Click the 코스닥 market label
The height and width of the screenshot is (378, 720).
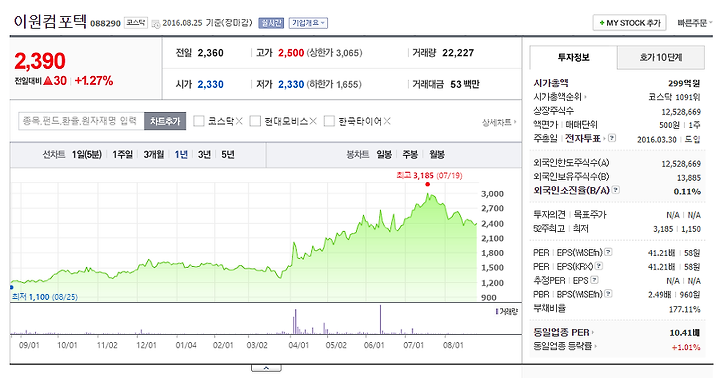(x=136, y=23)
